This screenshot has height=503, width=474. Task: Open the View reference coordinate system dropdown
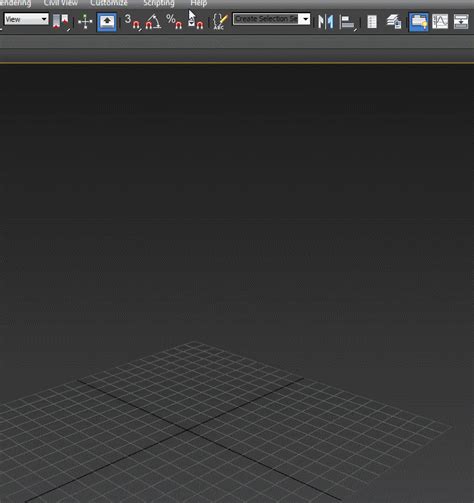click(x=26, y=19)
